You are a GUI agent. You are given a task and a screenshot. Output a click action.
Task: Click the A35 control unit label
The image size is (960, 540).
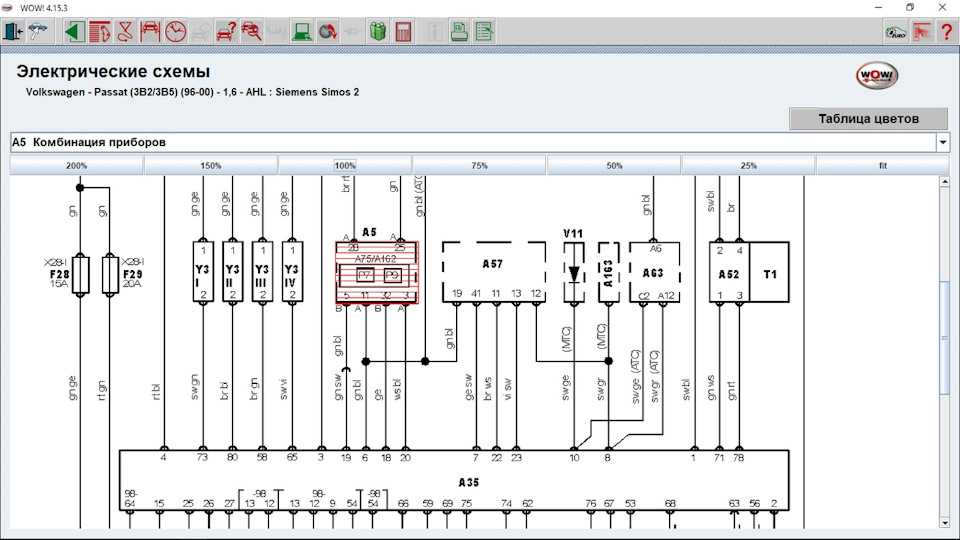coord(469,482)
